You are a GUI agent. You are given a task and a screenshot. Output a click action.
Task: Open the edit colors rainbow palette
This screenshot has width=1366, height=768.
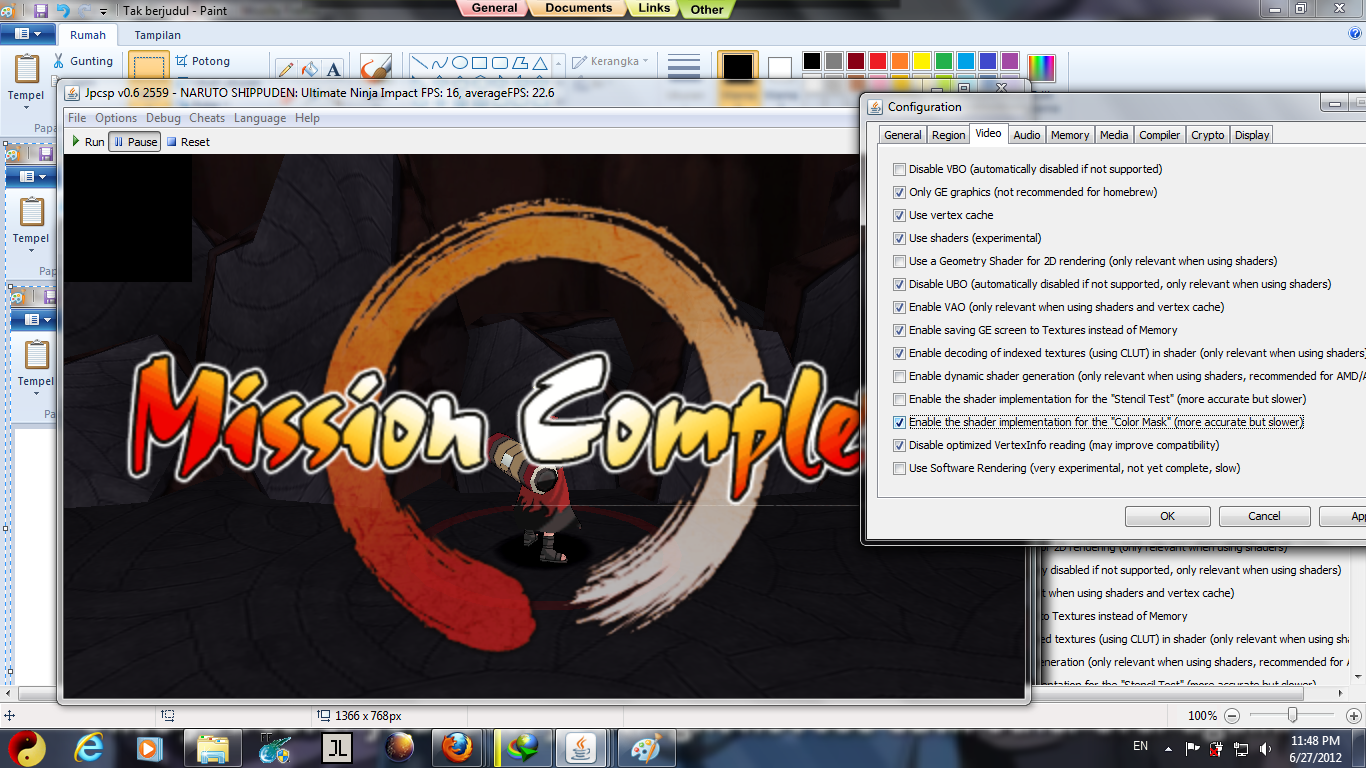click(x=1041, y=67)
